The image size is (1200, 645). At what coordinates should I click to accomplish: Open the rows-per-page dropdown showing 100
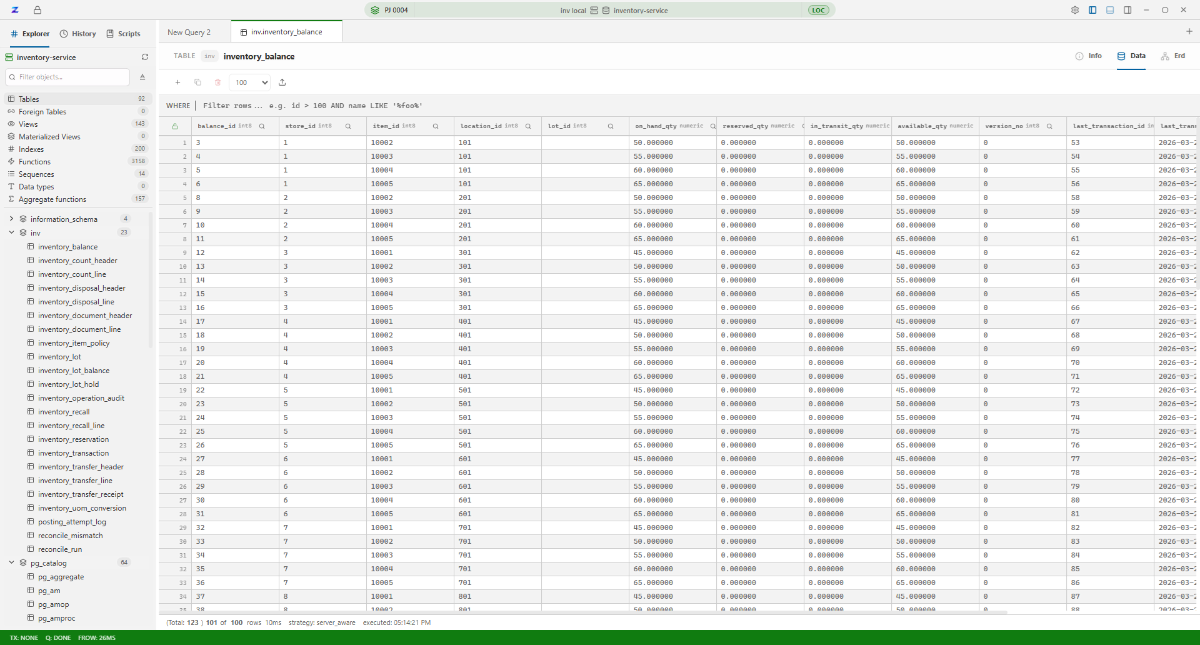click(251, 82)
